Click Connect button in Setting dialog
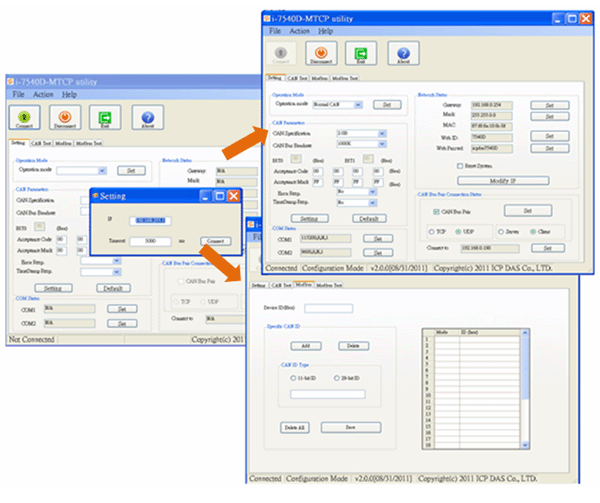This screenshot has width=600, height=503. click(x=216, y=241)
